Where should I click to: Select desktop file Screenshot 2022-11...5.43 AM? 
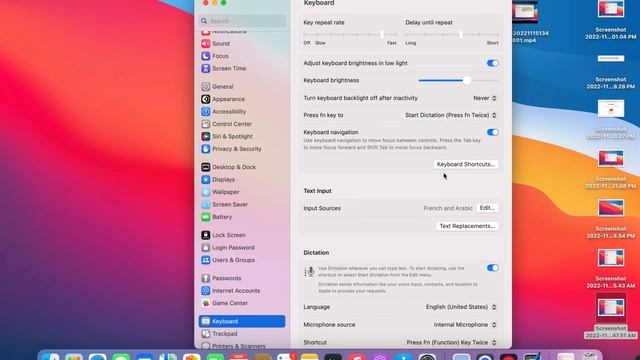tap(611, 269)
